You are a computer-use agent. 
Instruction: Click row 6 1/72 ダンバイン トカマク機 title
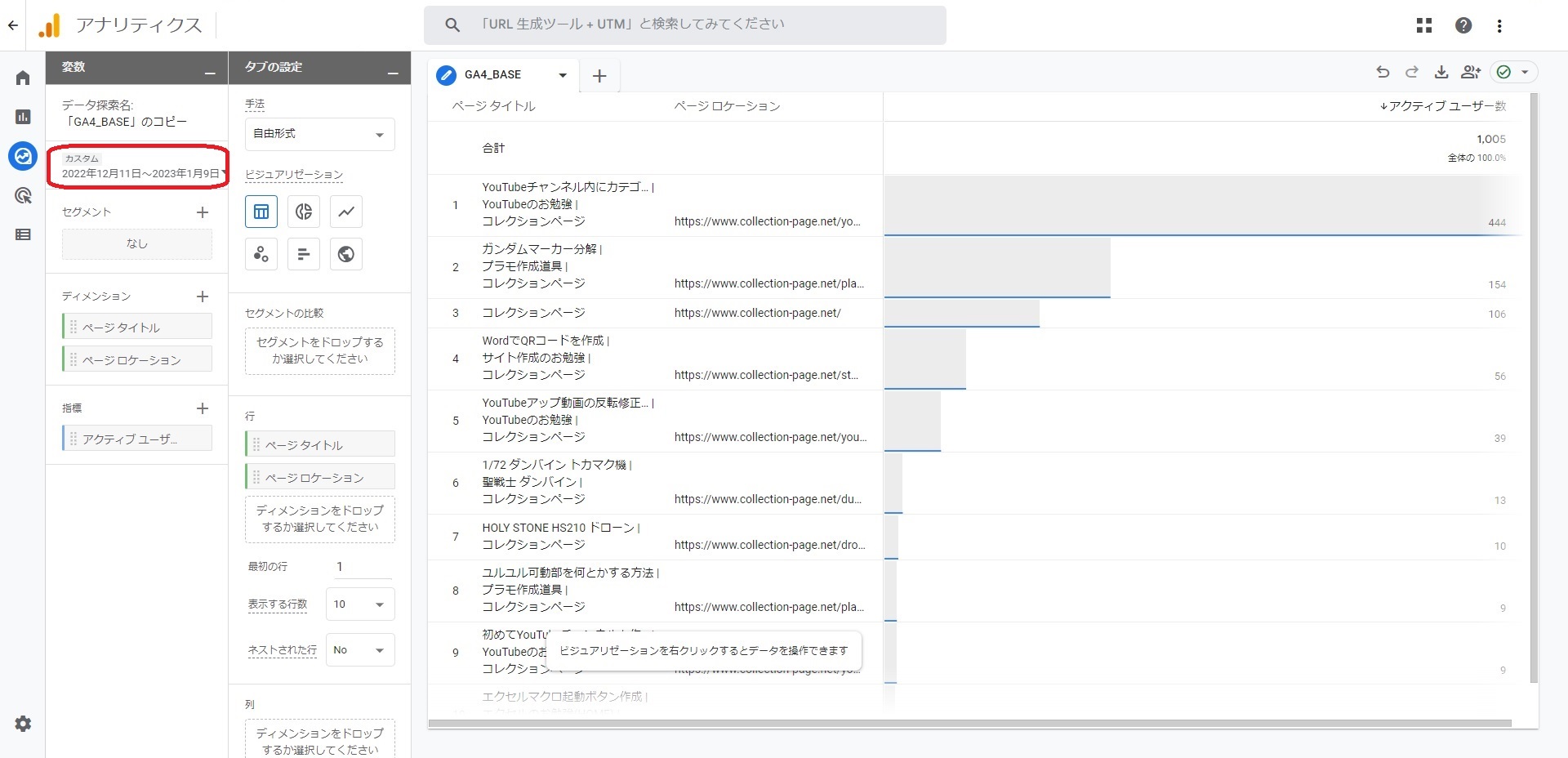(x=557, y=465)
